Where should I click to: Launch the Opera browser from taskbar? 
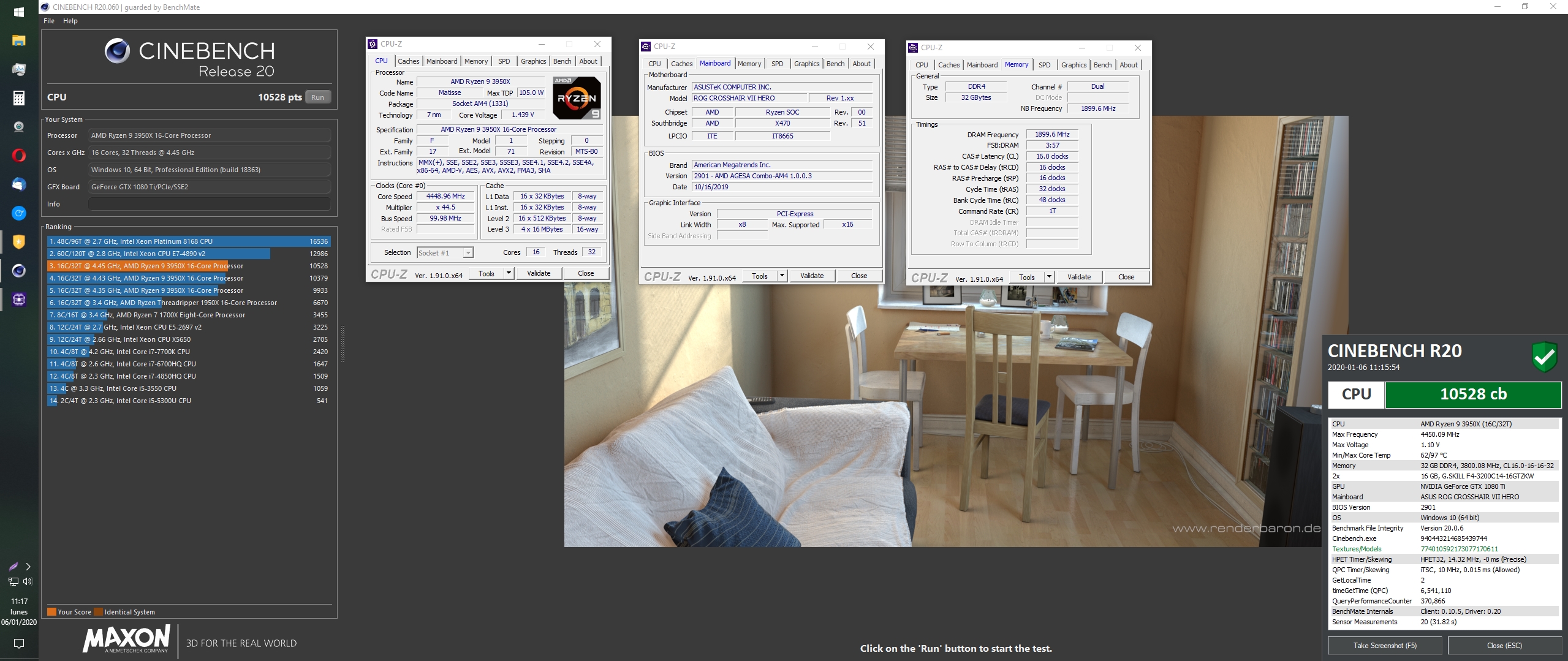(19, 156)
